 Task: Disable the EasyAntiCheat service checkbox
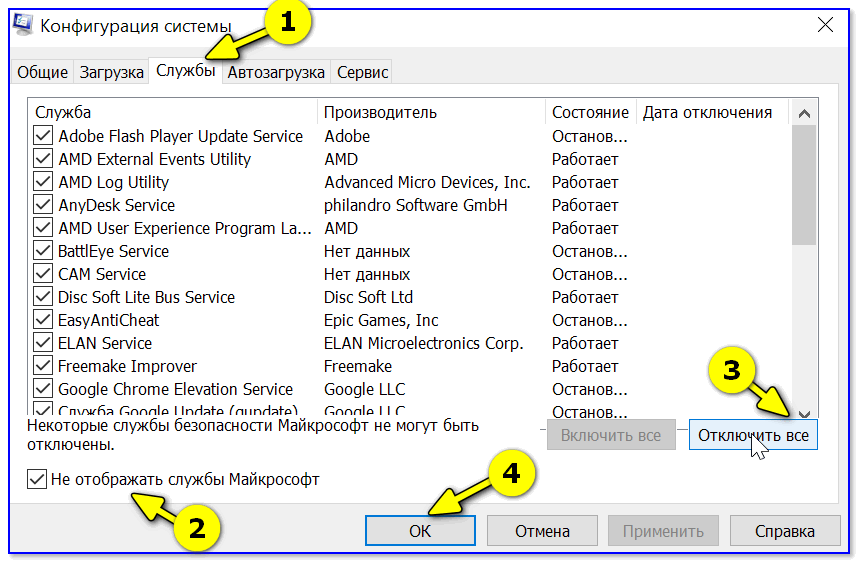pyautogui.click(x=43, y=320)
